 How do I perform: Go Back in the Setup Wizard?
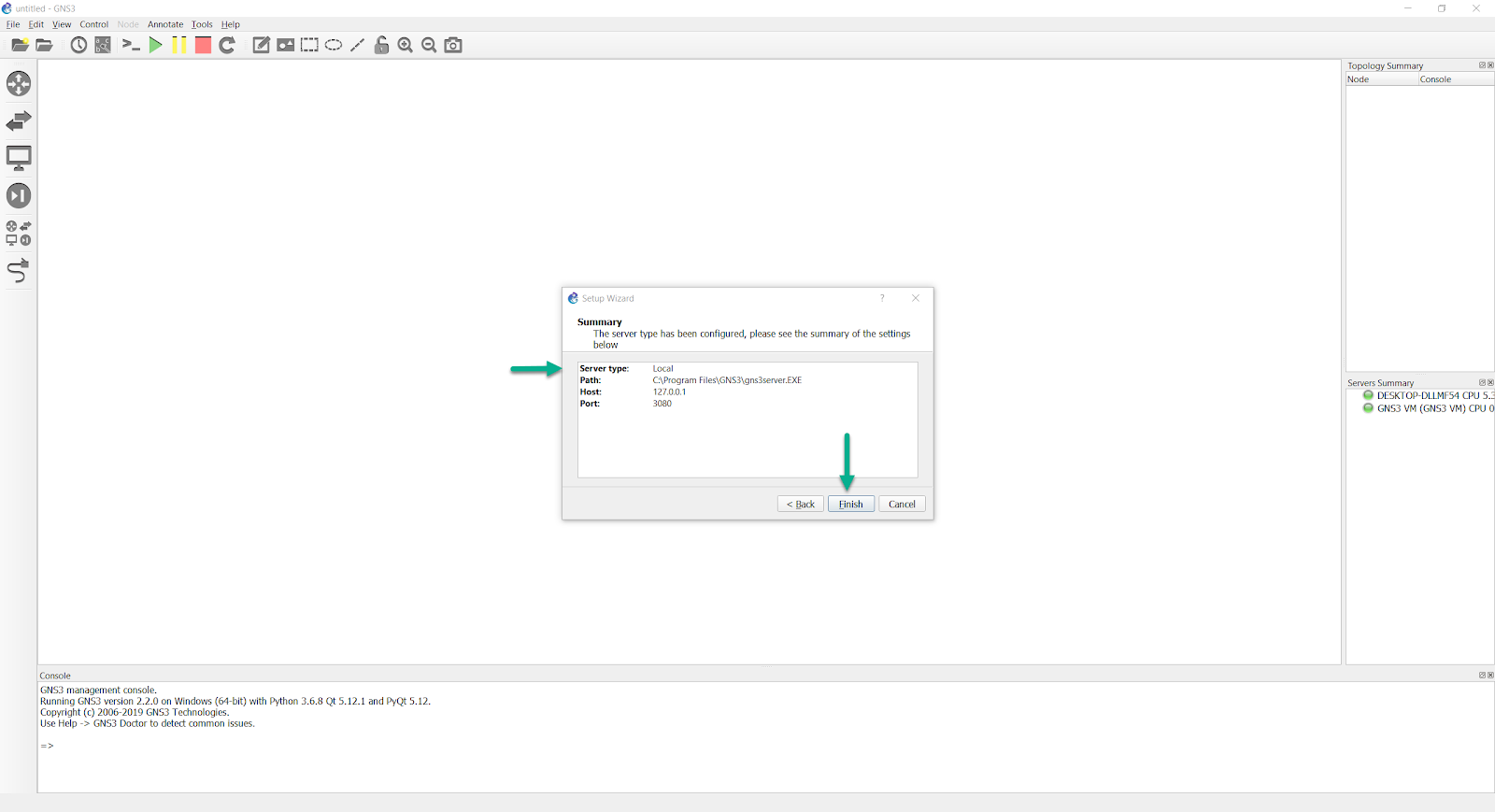click(x=801, y=504)
